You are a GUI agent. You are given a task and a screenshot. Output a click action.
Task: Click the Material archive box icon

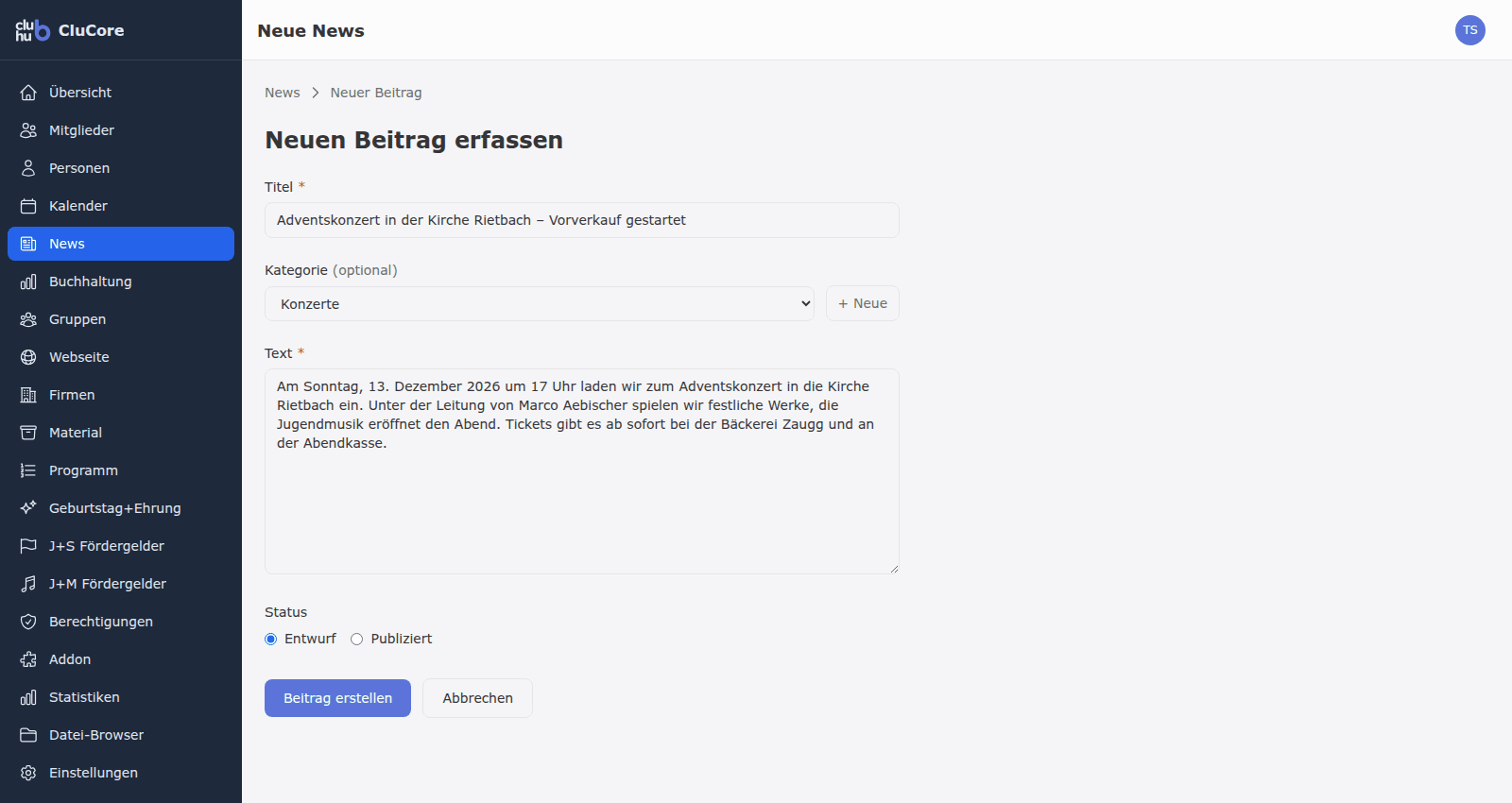coord(28,433)
